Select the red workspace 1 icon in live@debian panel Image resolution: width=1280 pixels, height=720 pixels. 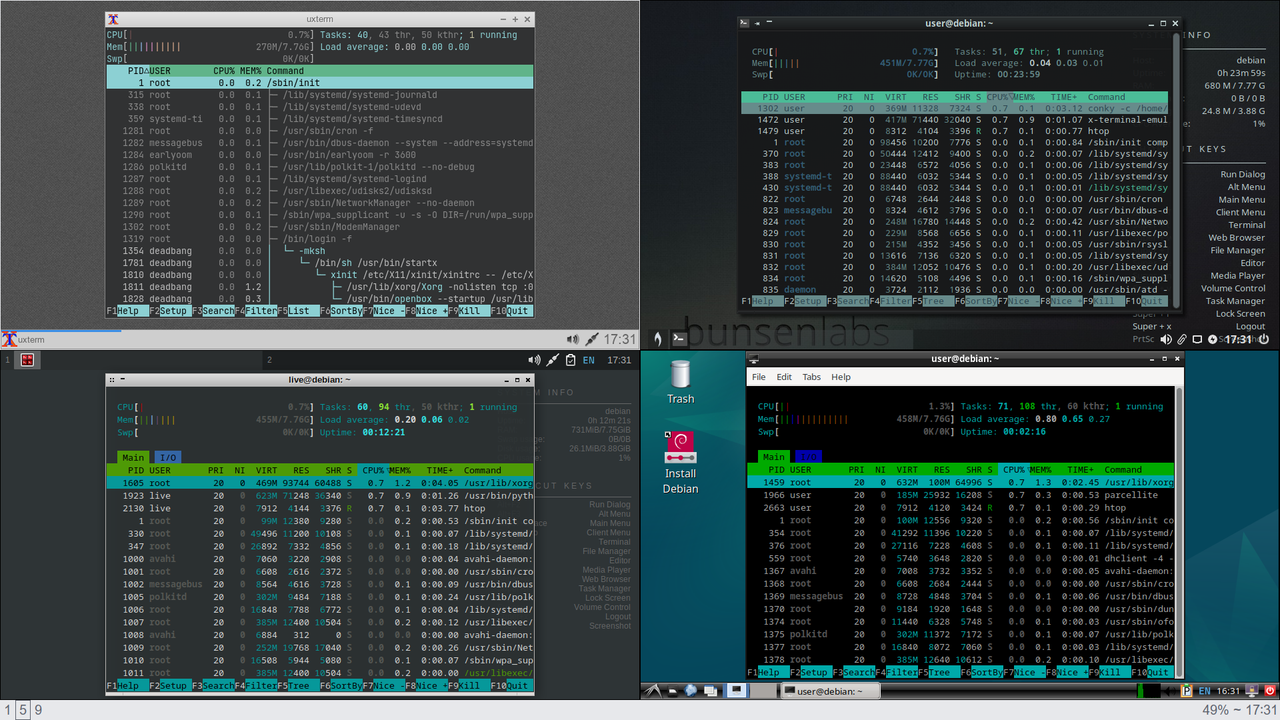[28, 360]
